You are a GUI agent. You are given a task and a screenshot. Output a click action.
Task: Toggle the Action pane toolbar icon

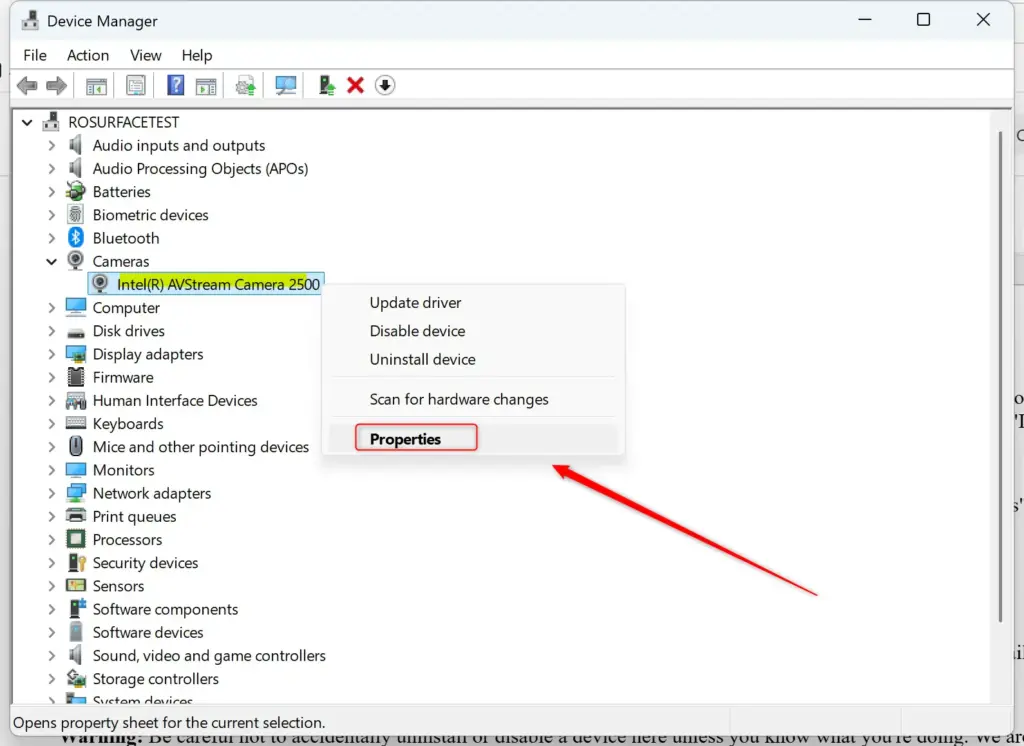pos(206,86)
